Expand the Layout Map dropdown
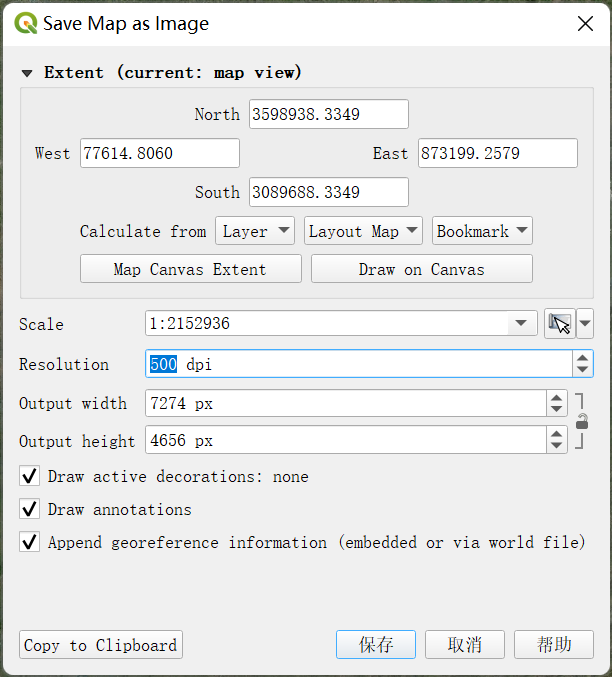This screenshot has height=677, width=612. pos(363,231)
